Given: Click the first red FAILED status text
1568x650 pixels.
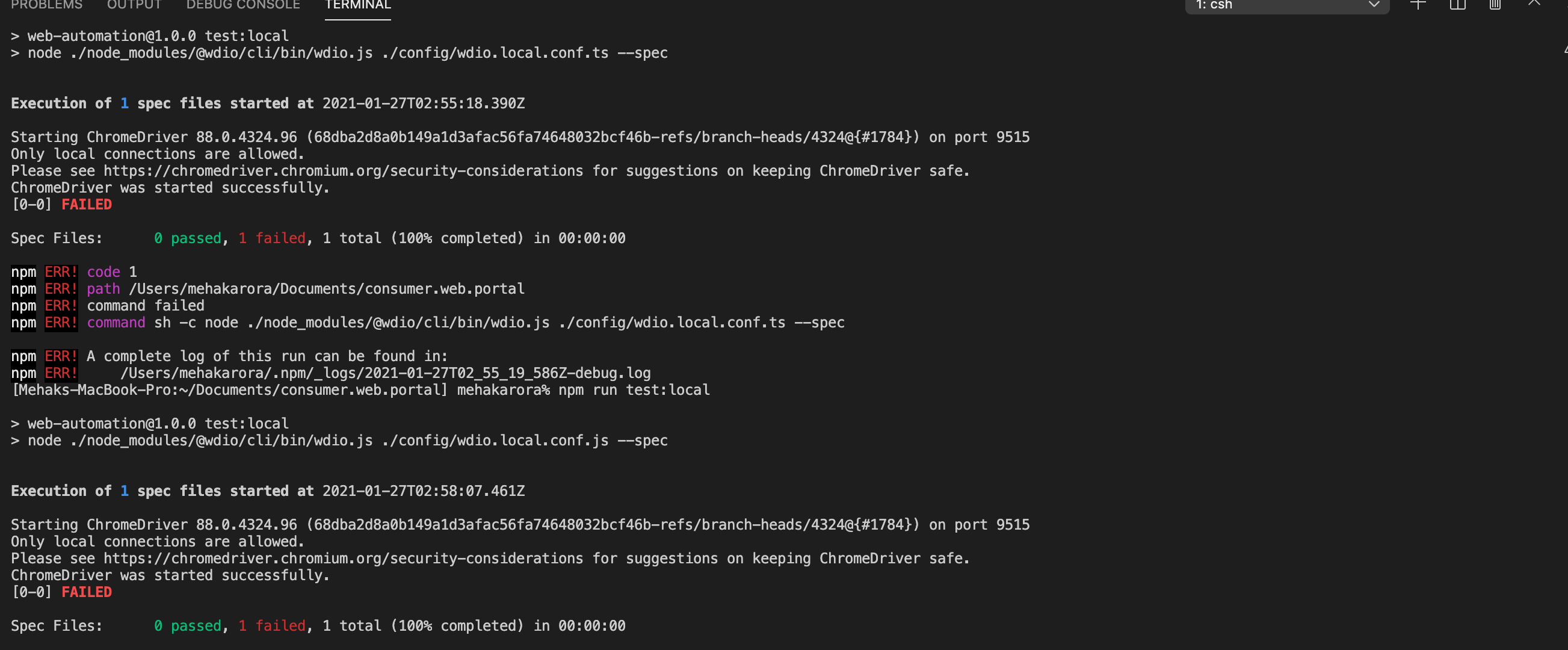Looking at the screenshot, I should (87, 205).
